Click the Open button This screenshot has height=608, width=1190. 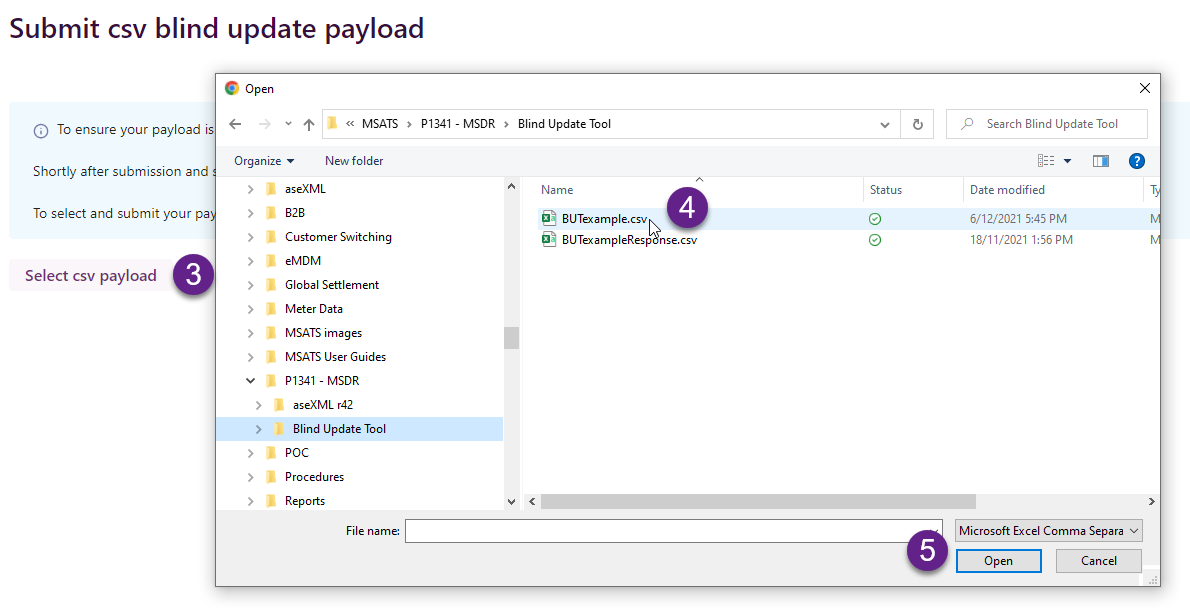(x=998, y=561)
